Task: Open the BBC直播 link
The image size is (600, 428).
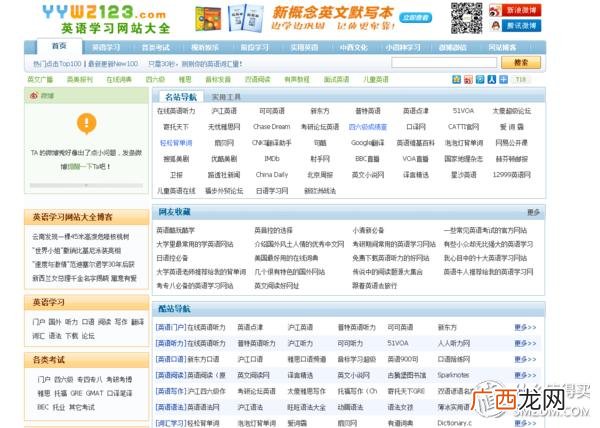Action: pos(367,158)
